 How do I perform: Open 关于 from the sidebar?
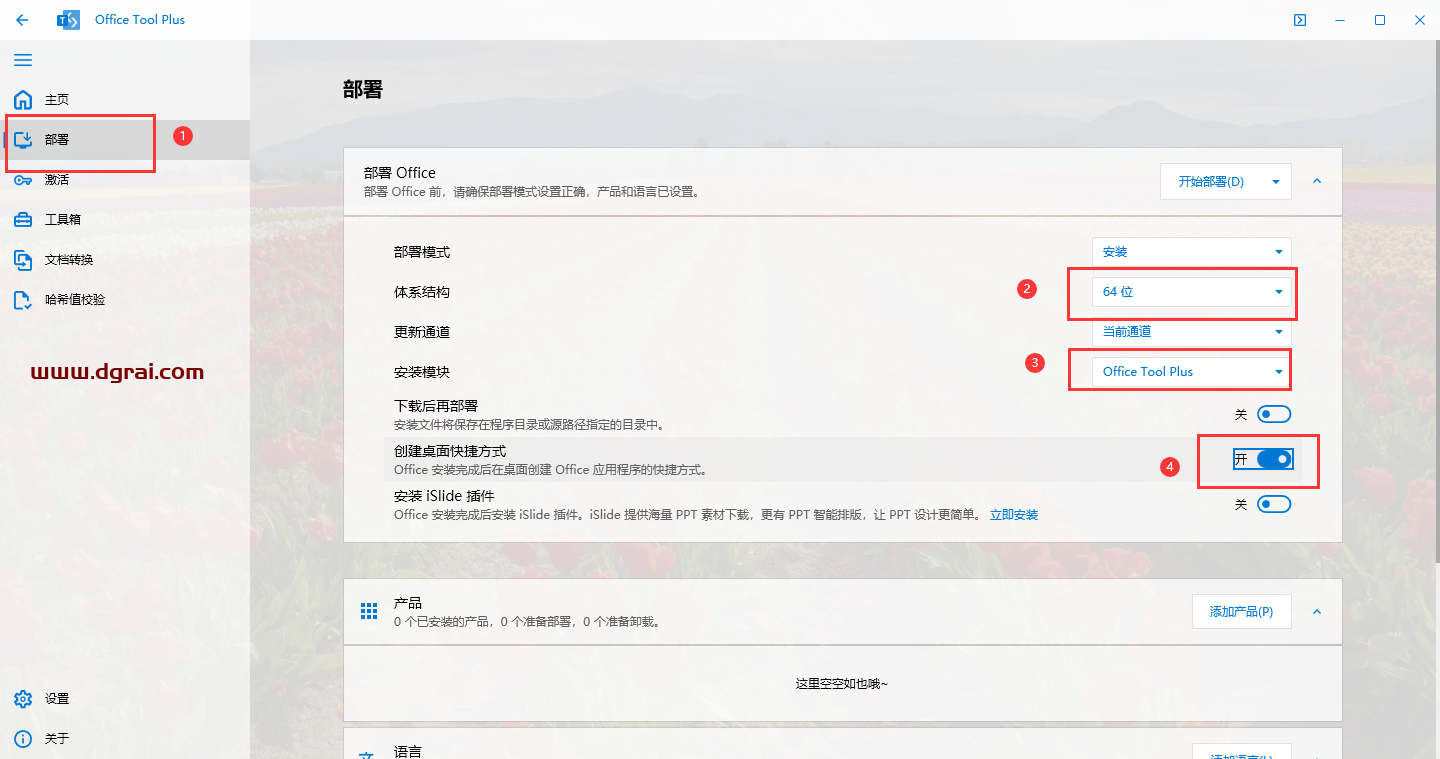(125, 739)
